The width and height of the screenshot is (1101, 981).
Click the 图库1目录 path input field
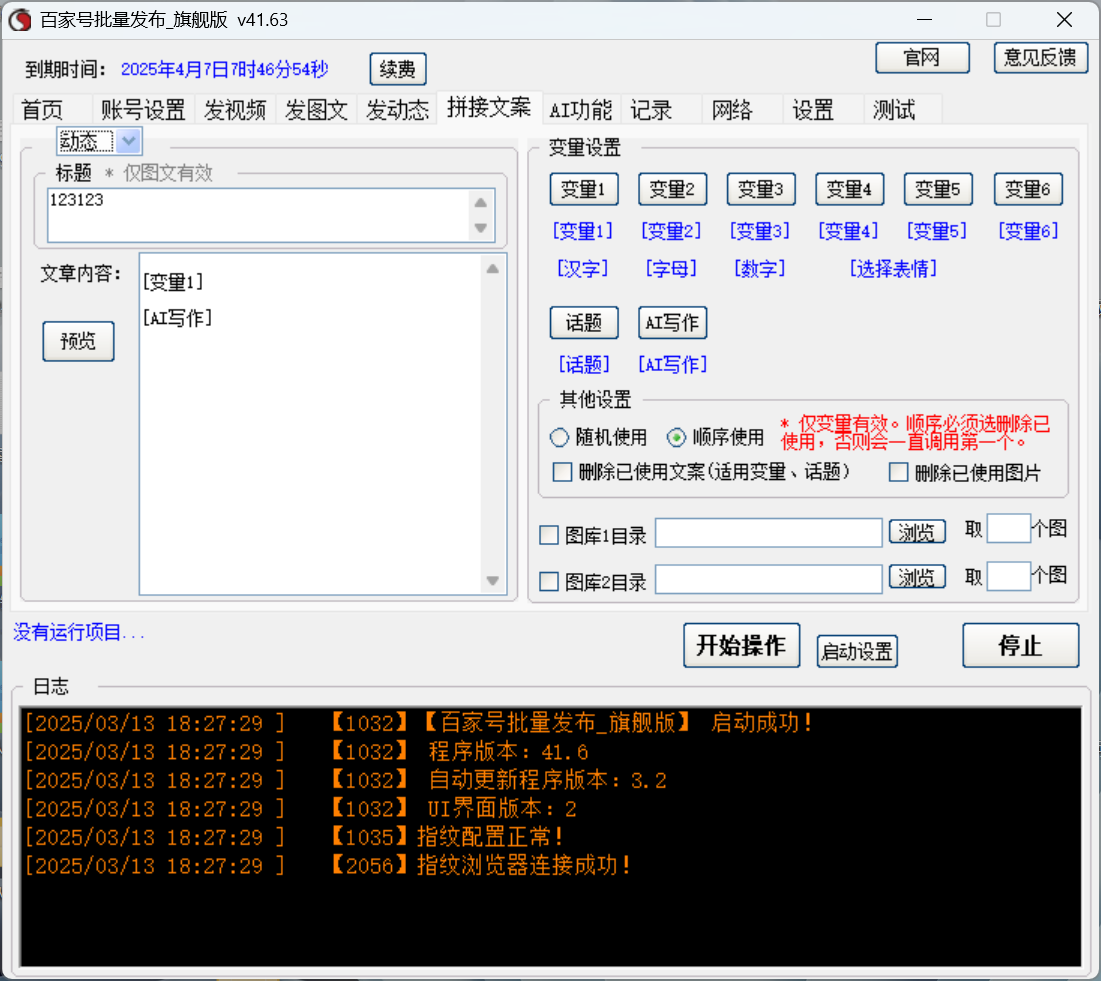click(769, 533)
